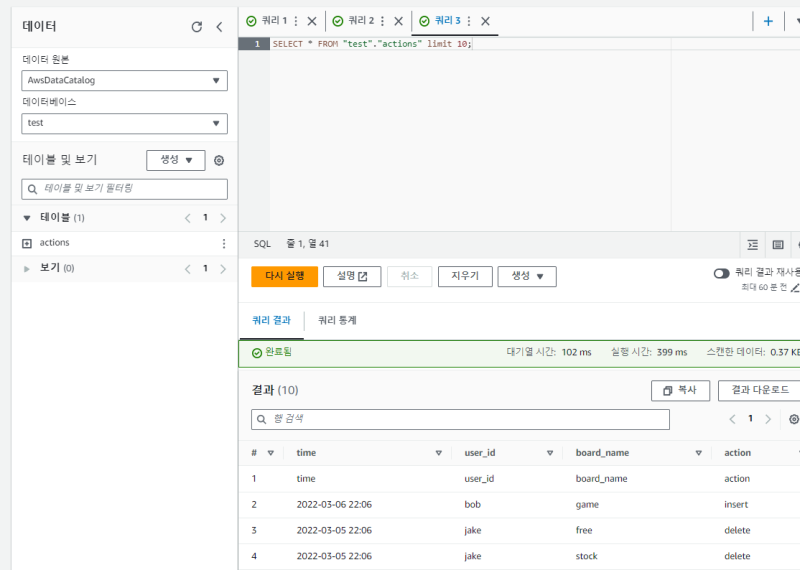Close the 쿼리 1 tab
800x570 pixels.
(x=312, y=21)
